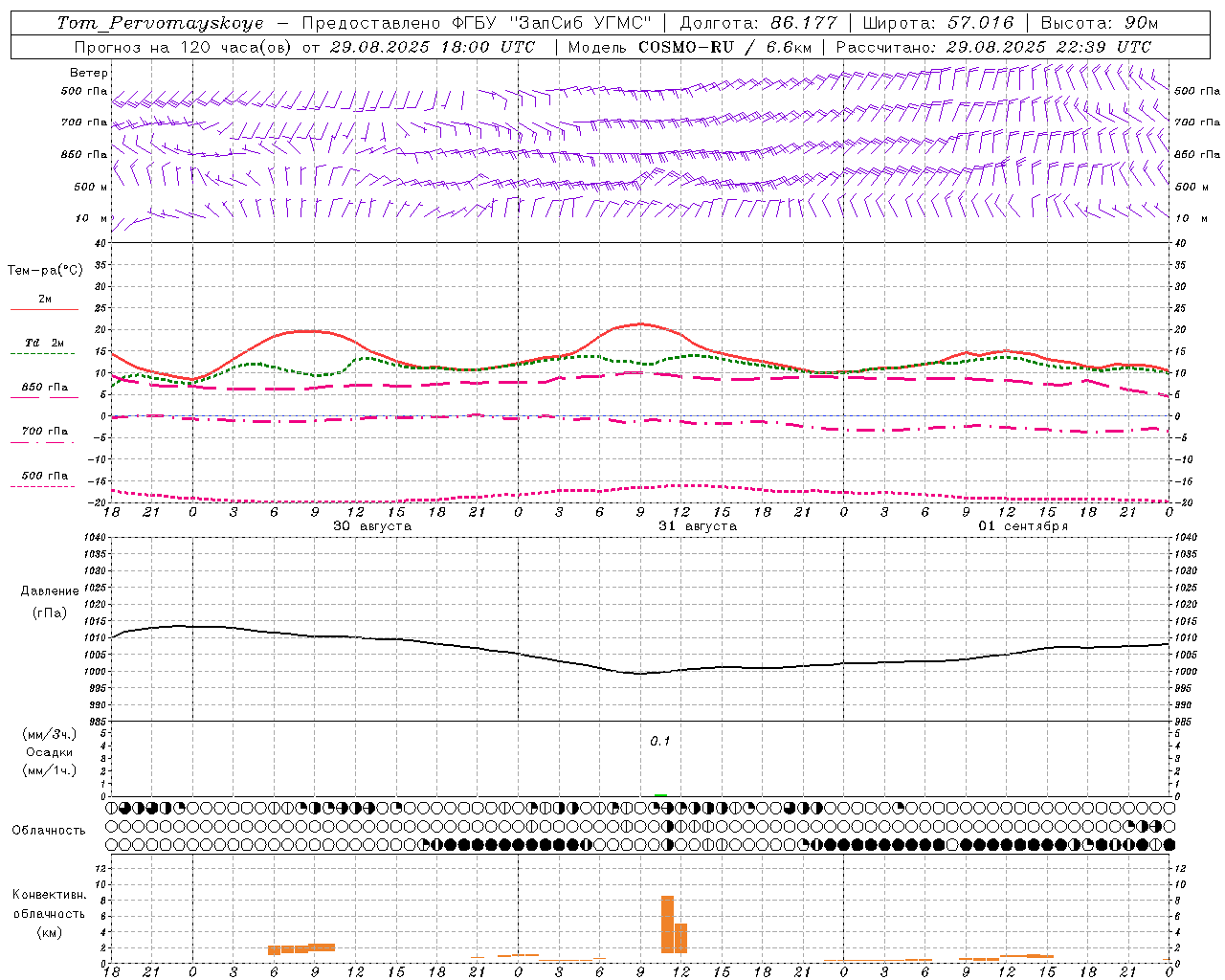Click the "Осадки" precipitation label
This screenshot has height=980, width=1225.
(x=49, y=752)
